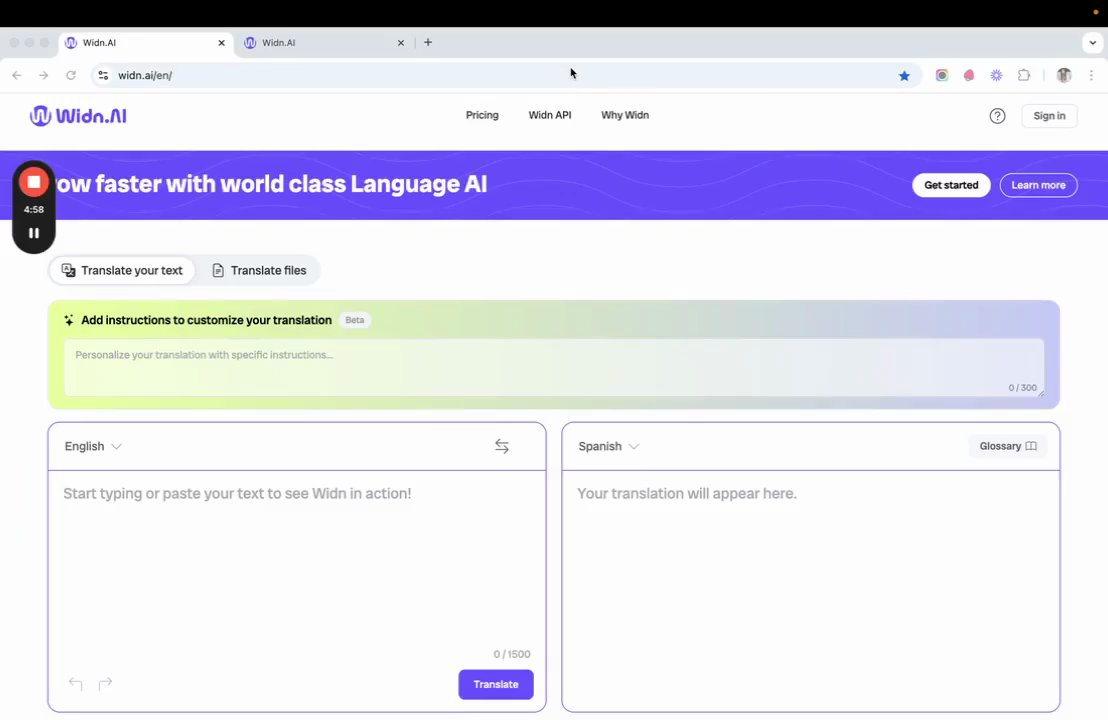
Task: Click the undo arrow in source panel
Action: click(76, 683)
